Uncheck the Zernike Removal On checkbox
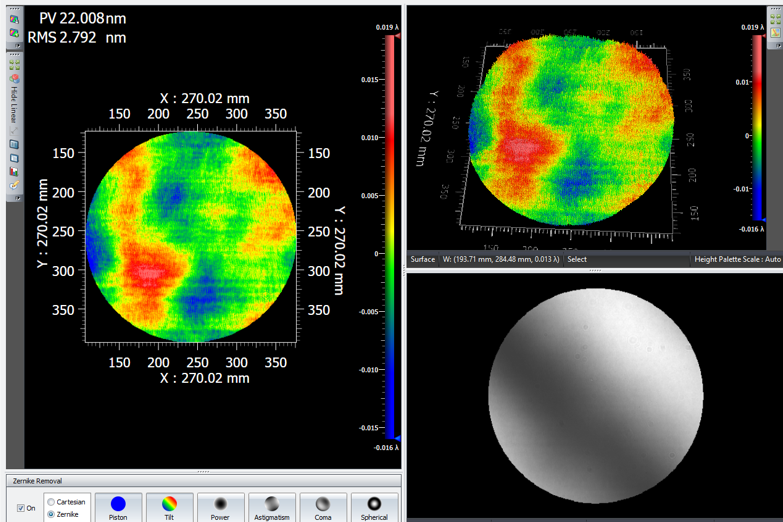 21,508
